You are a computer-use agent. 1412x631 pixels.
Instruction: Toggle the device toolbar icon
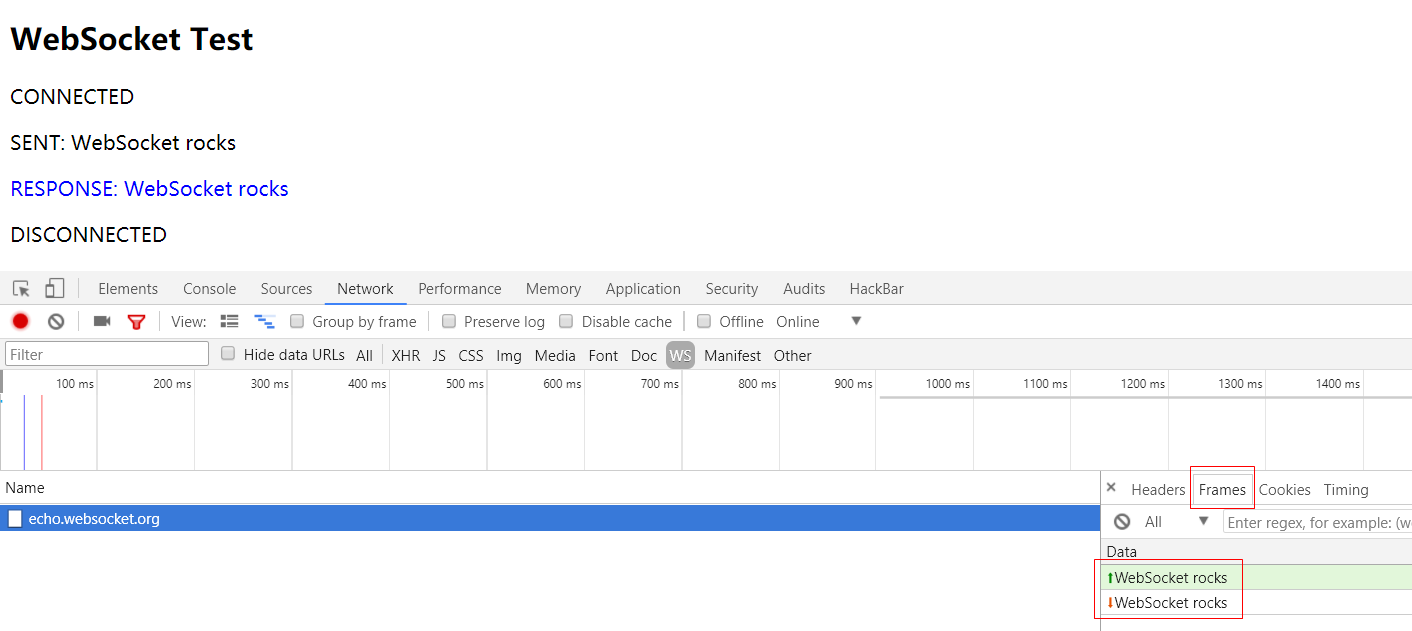pos(54,289)
